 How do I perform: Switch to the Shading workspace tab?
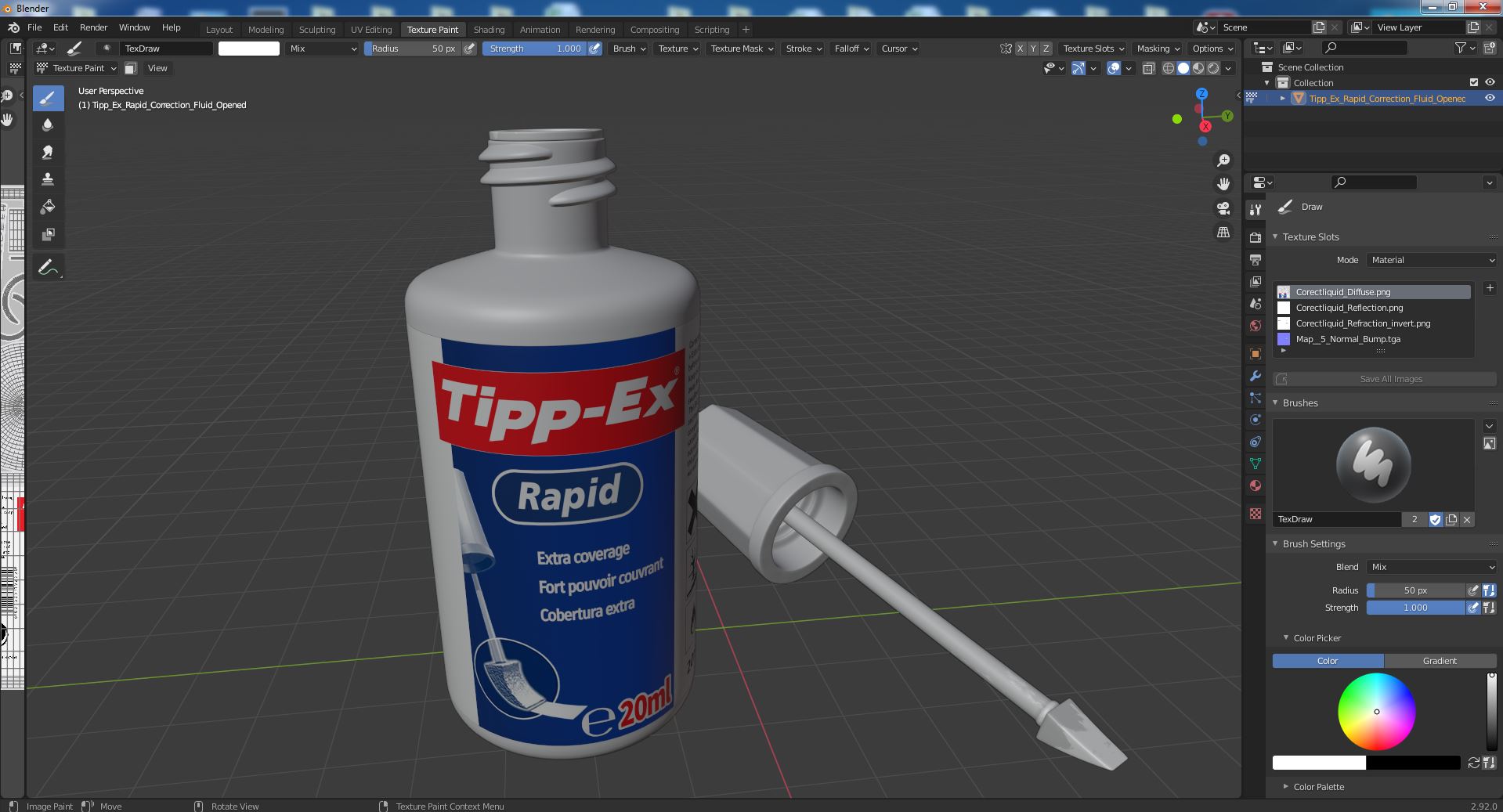489,30
